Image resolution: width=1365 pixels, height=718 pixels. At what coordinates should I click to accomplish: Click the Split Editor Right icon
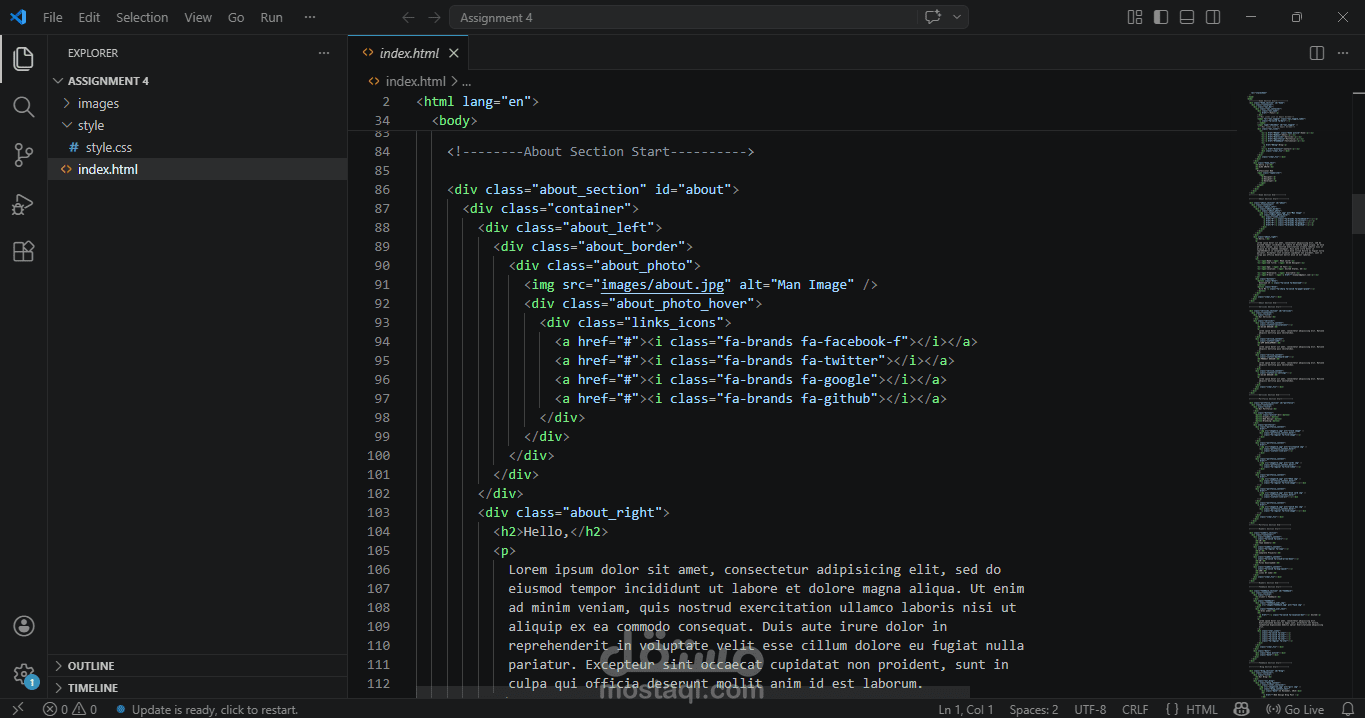pyautogui.click(x=1317, y=53)
